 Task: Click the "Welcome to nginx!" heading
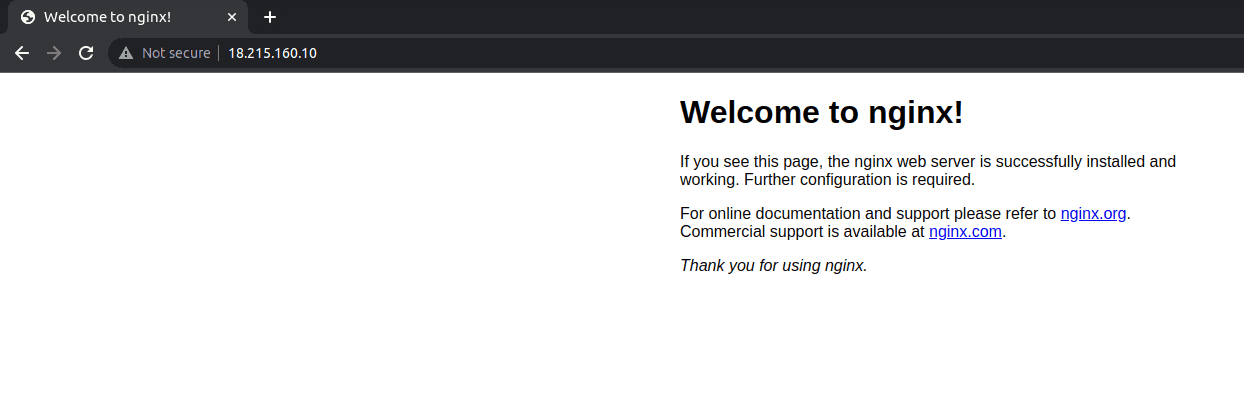click(x=821, y=113)
